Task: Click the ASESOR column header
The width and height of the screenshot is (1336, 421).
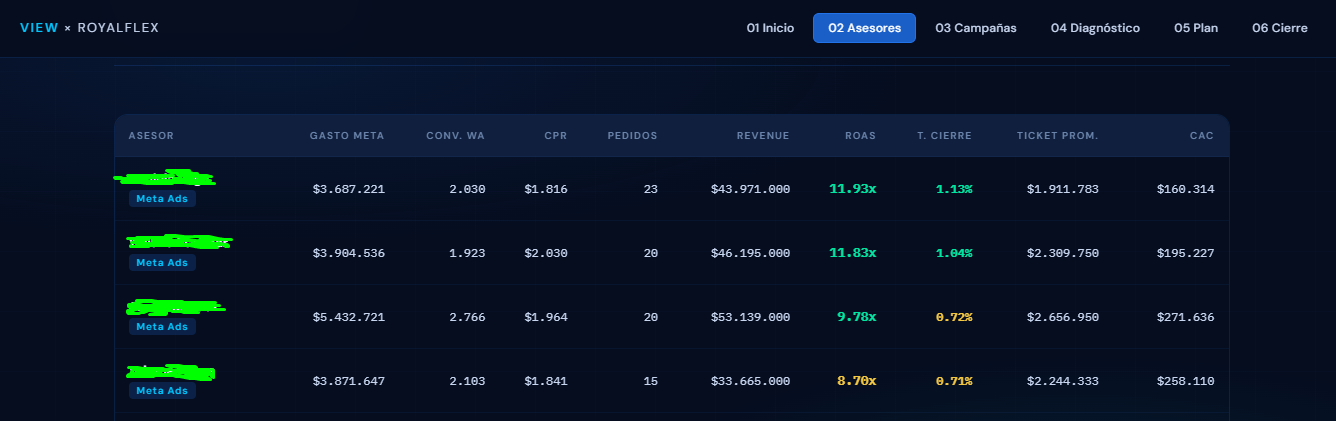Action: [x=151, y=136]
